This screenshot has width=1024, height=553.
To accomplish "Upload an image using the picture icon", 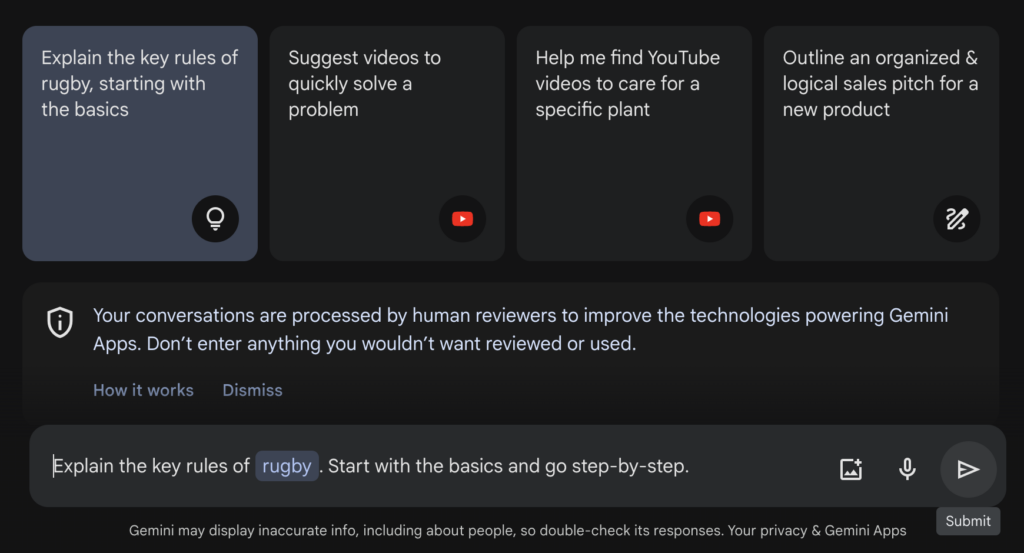I will click(851, 469).
